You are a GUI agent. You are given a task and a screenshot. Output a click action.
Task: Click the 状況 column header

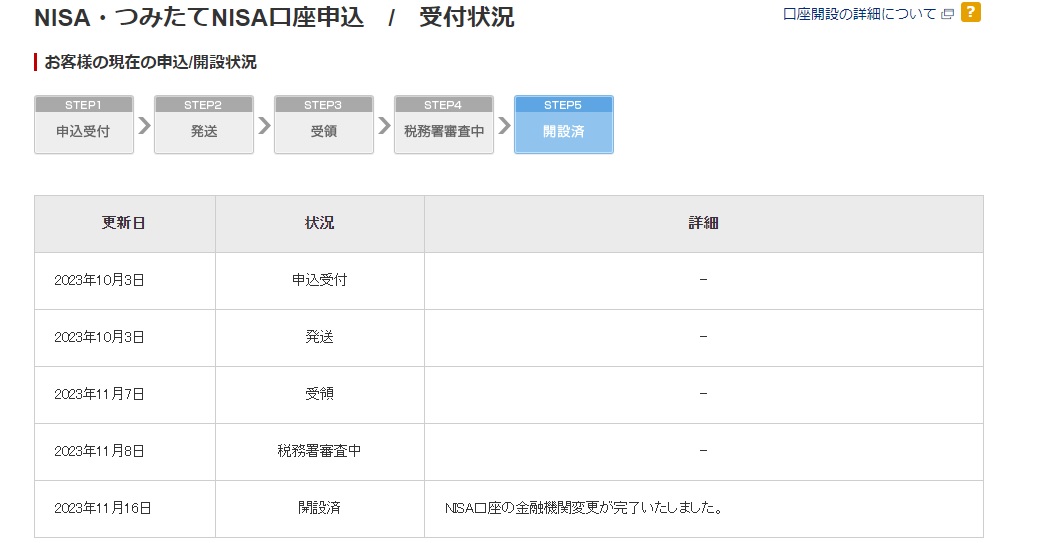(x=320, y=224)
